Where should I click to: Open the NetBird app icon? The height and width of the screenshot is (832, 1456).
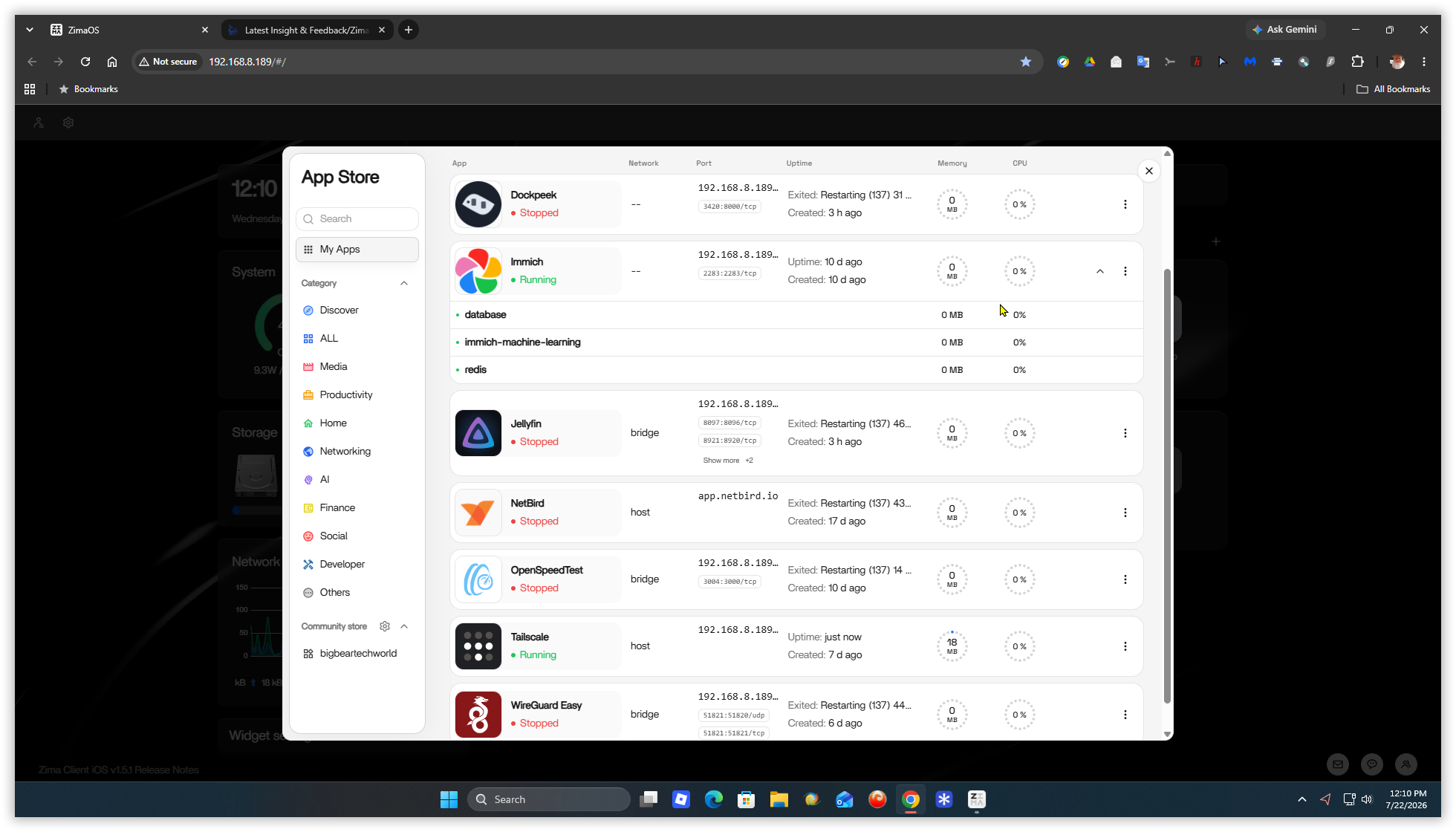[478, 513]
